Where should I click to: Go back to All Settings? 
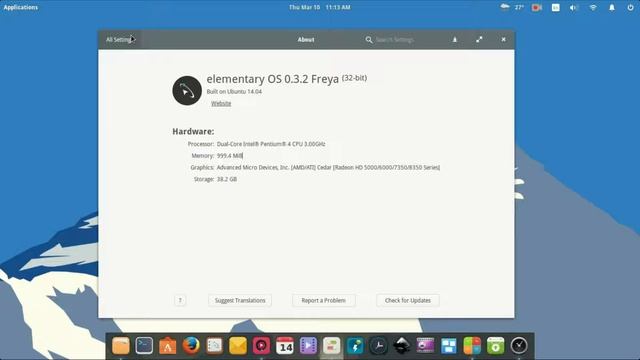click(120, 40)
